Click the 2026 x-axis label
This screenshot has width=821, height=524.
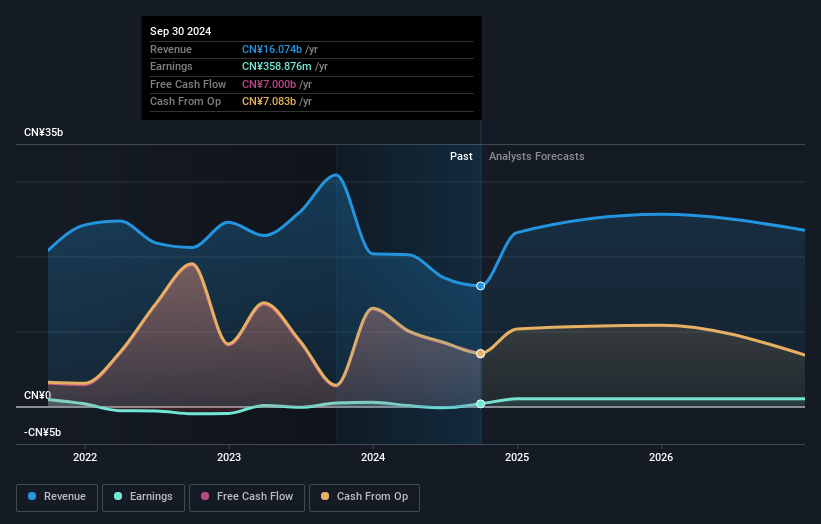661,457
